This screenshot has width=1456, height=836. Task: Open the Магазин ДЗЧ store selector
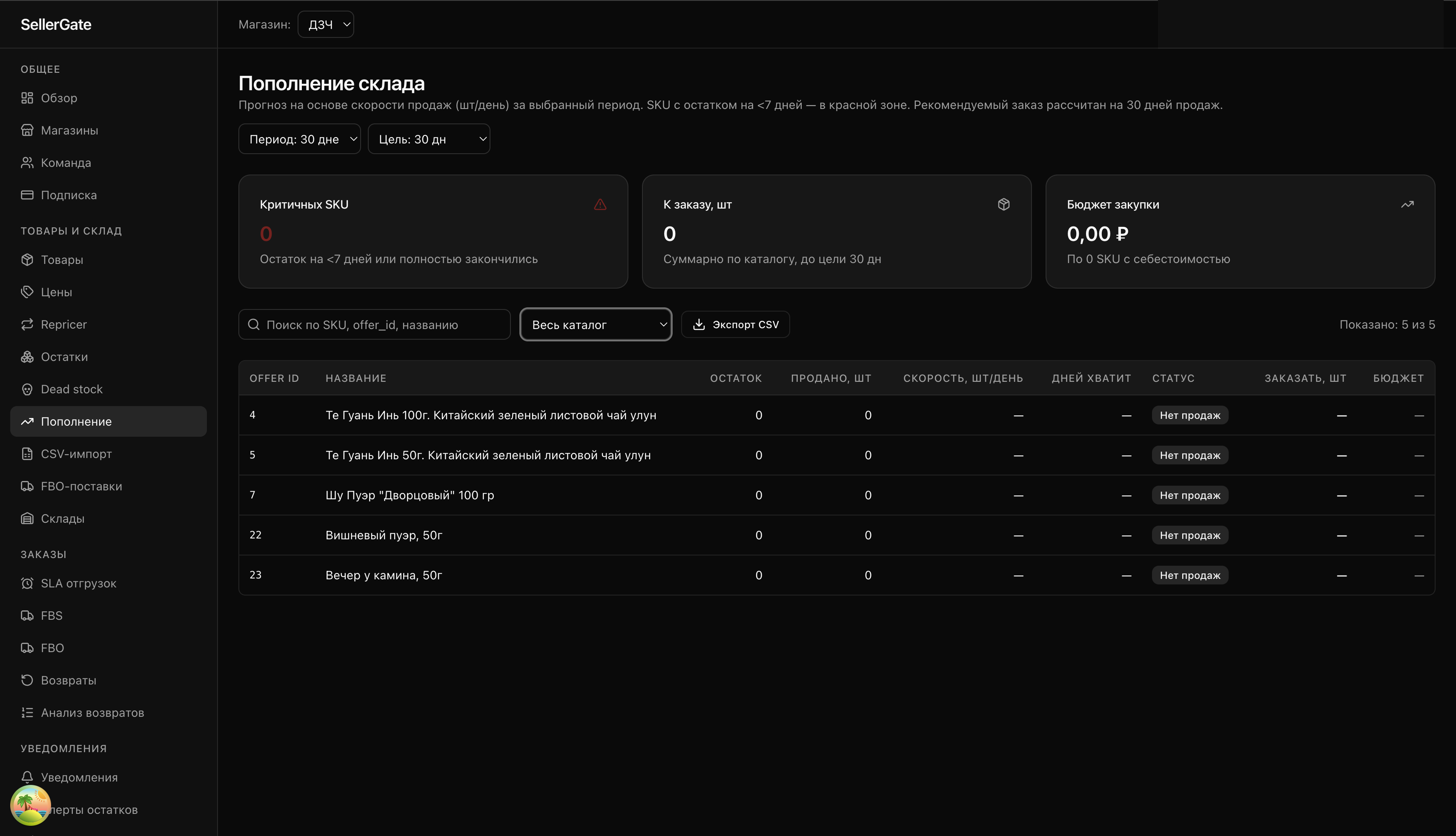326,25
